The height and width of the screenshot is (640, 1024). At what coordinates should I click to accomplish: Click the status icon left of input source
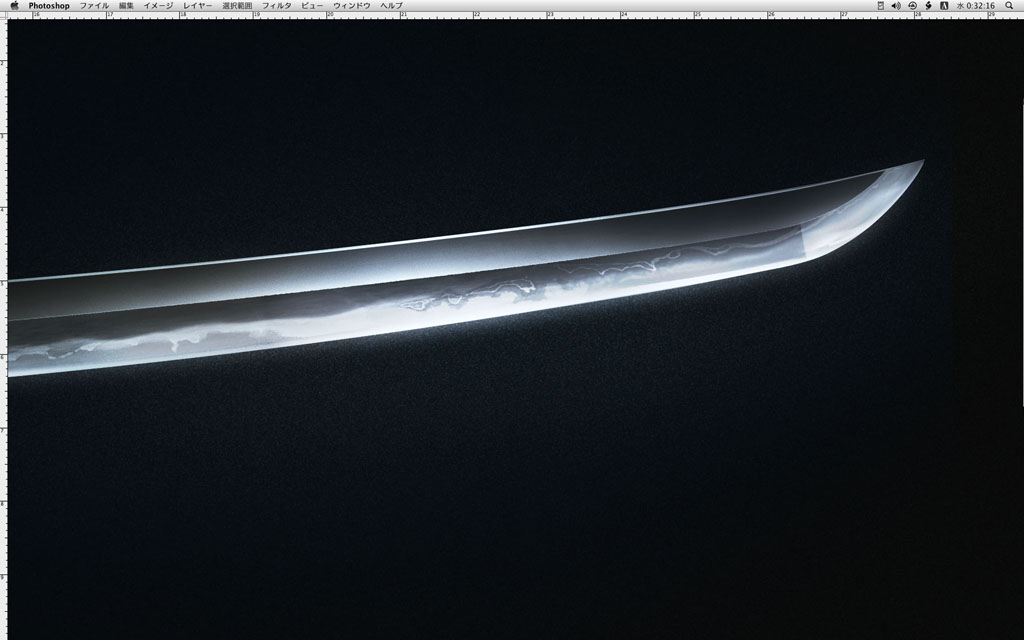click(928, 5)
